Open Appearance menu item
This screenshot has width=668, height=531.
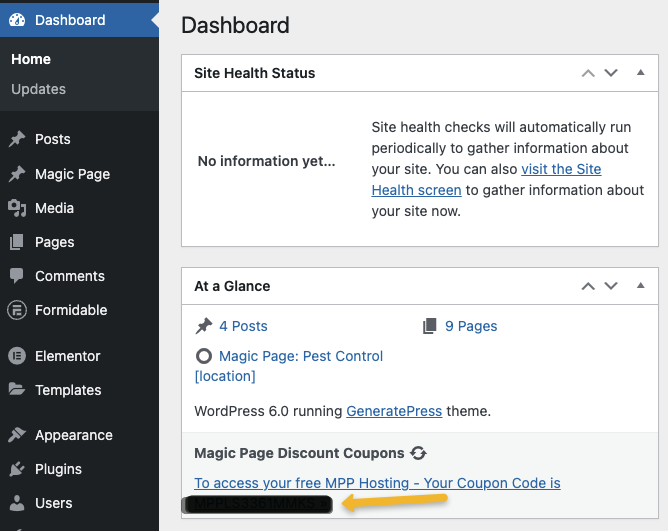coord(74,435)
